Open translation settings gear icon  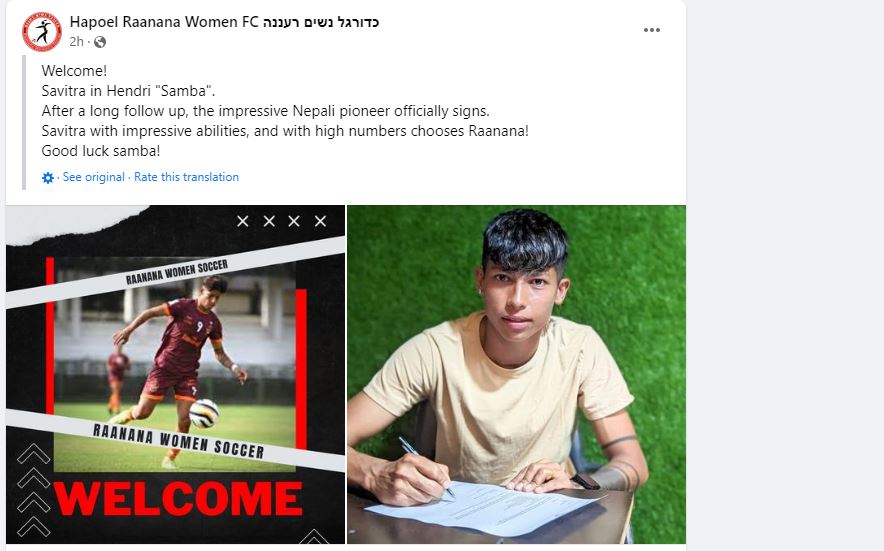[48, 178]
